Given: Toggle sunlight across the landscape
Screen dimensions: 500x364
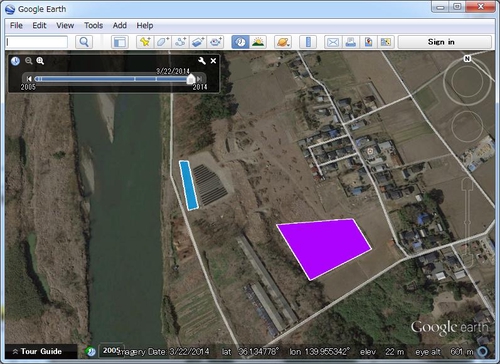Looking at the screenshot, I should tap(258, 42).
